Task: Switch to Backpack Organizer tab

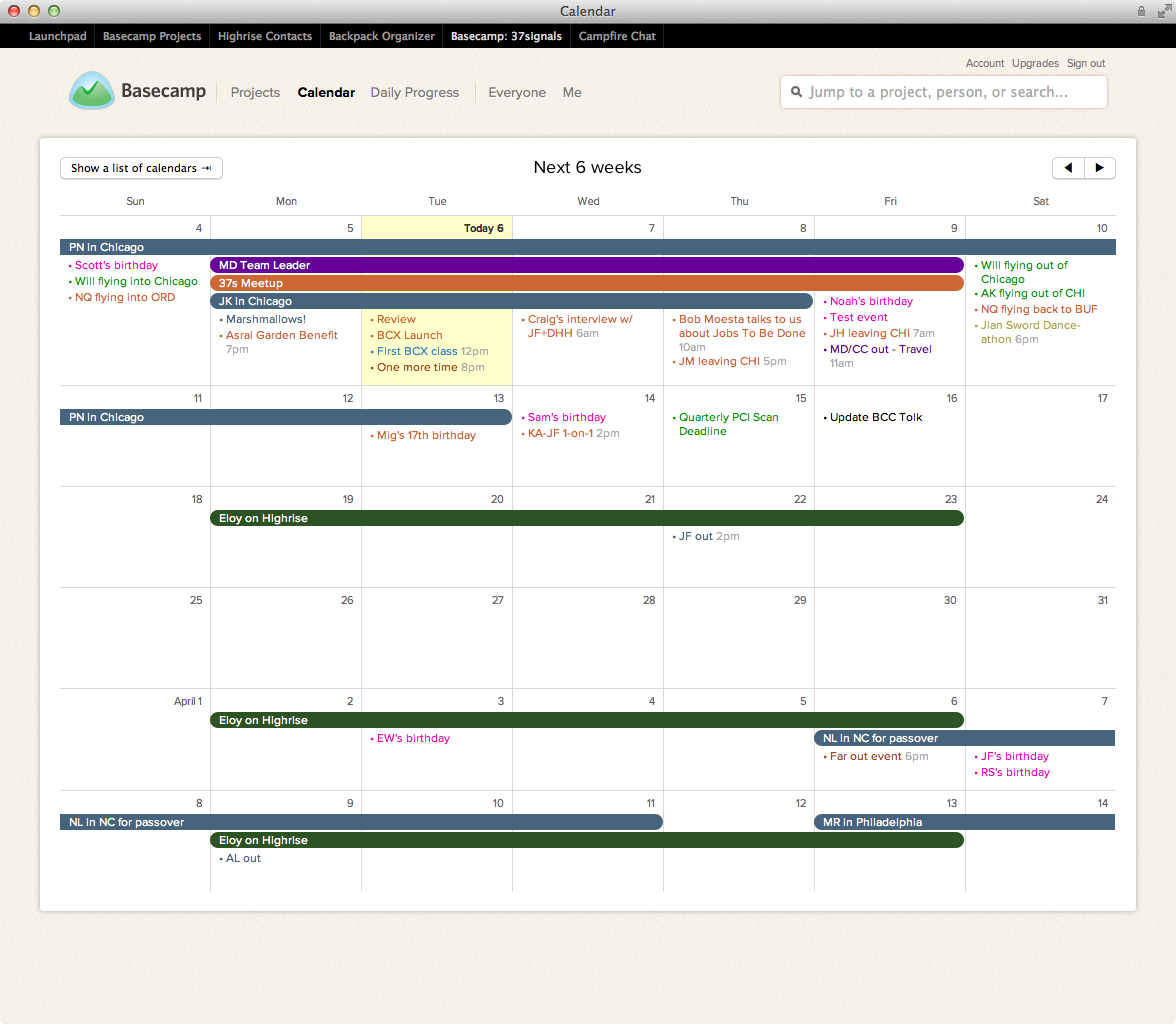Action: pos(382,36)
